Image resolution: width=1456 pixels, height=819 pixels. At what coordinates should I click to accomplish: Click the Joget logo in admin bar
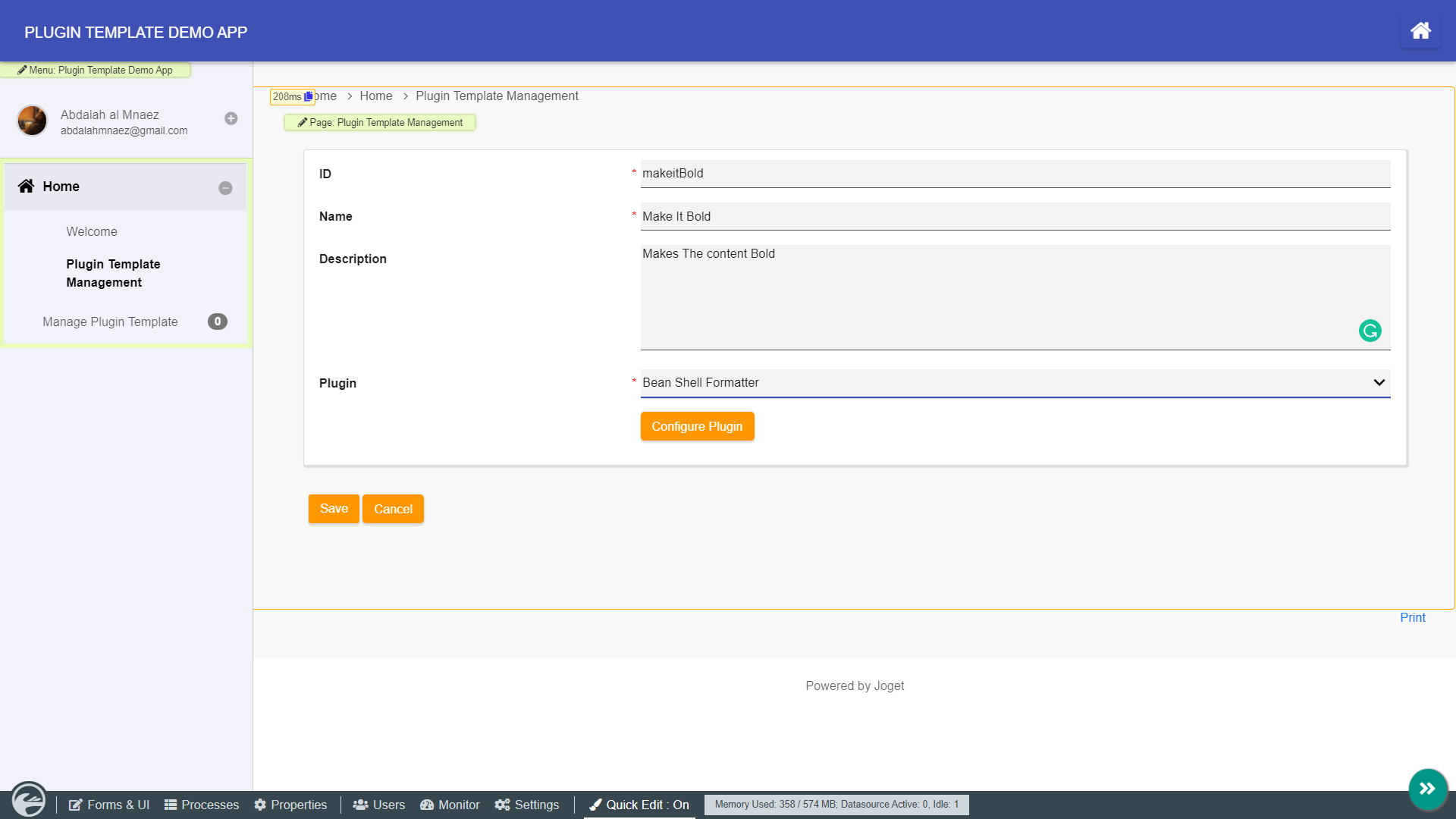(29, 800)
